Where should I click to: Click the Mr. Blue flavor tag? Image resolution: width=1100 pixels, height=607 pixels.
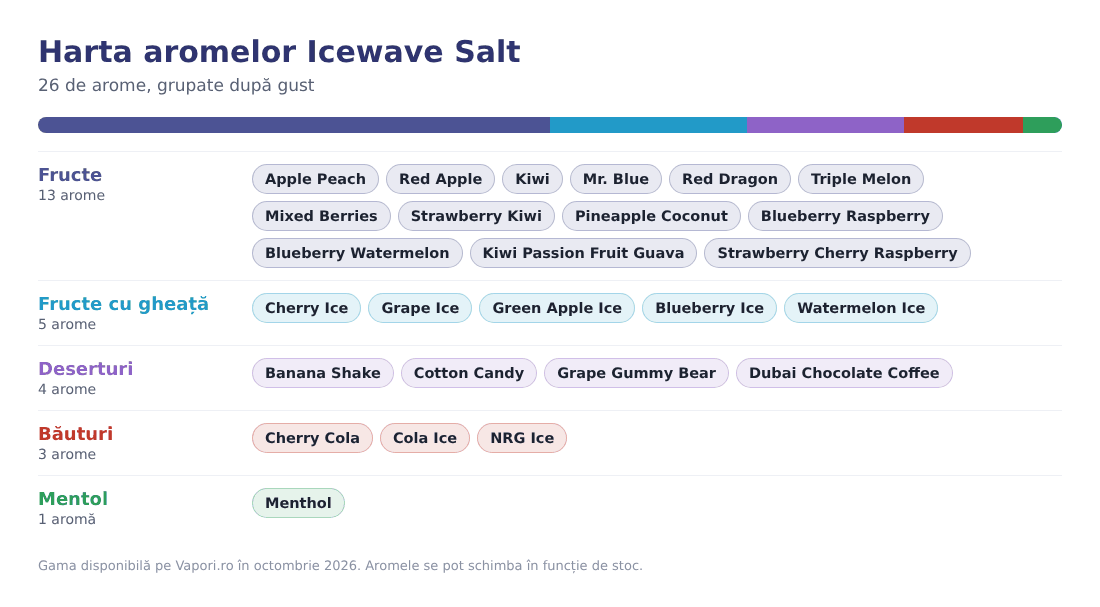tap(615, 179)
